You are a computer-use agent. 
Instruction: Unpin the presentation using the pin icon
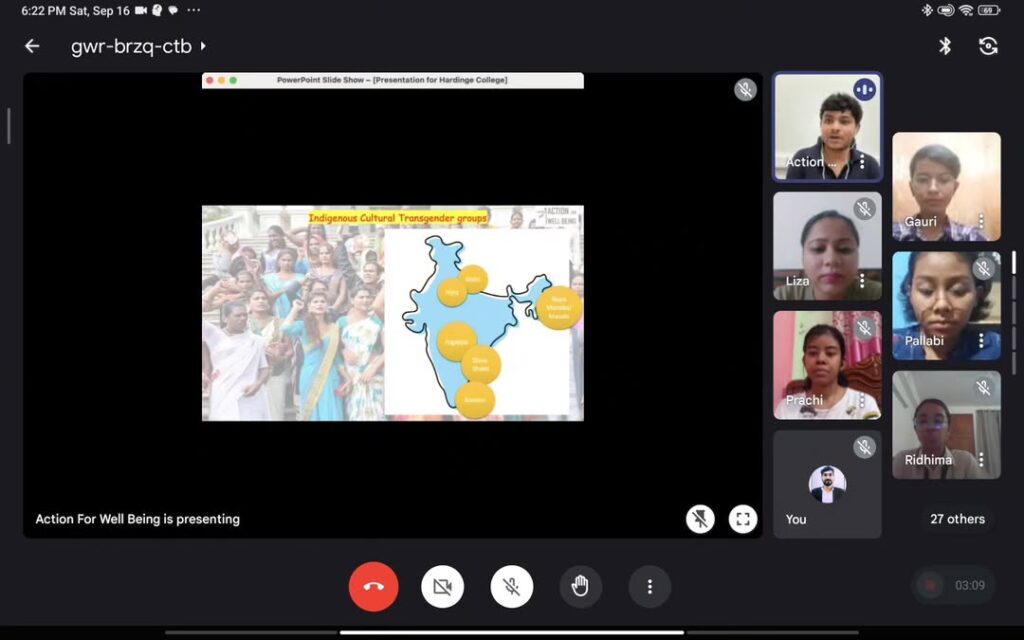pos(700,518)
